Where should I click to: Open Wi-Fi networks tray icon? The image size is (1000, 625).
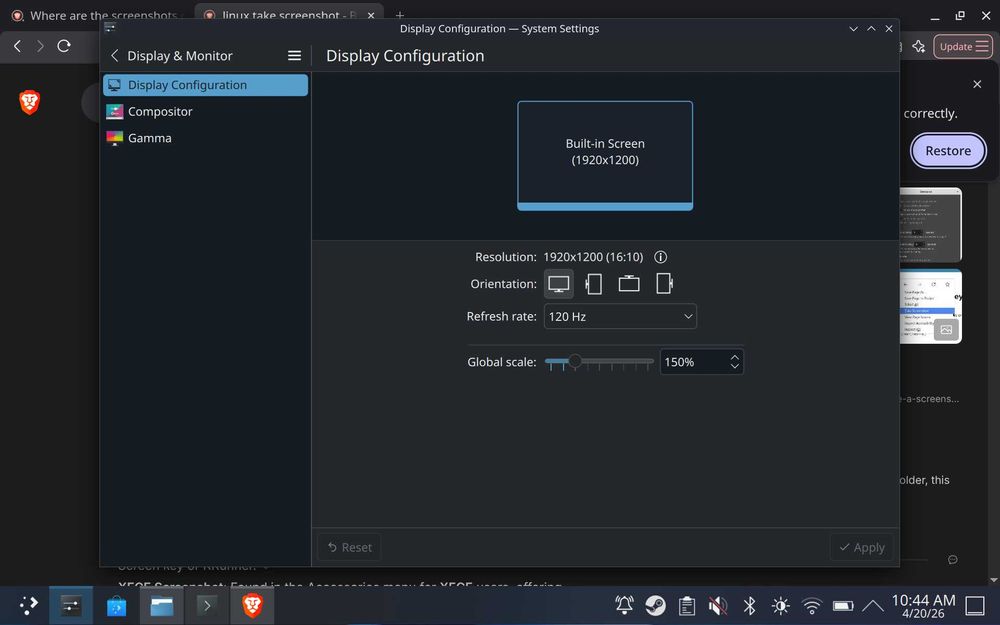tap(812, 605)
